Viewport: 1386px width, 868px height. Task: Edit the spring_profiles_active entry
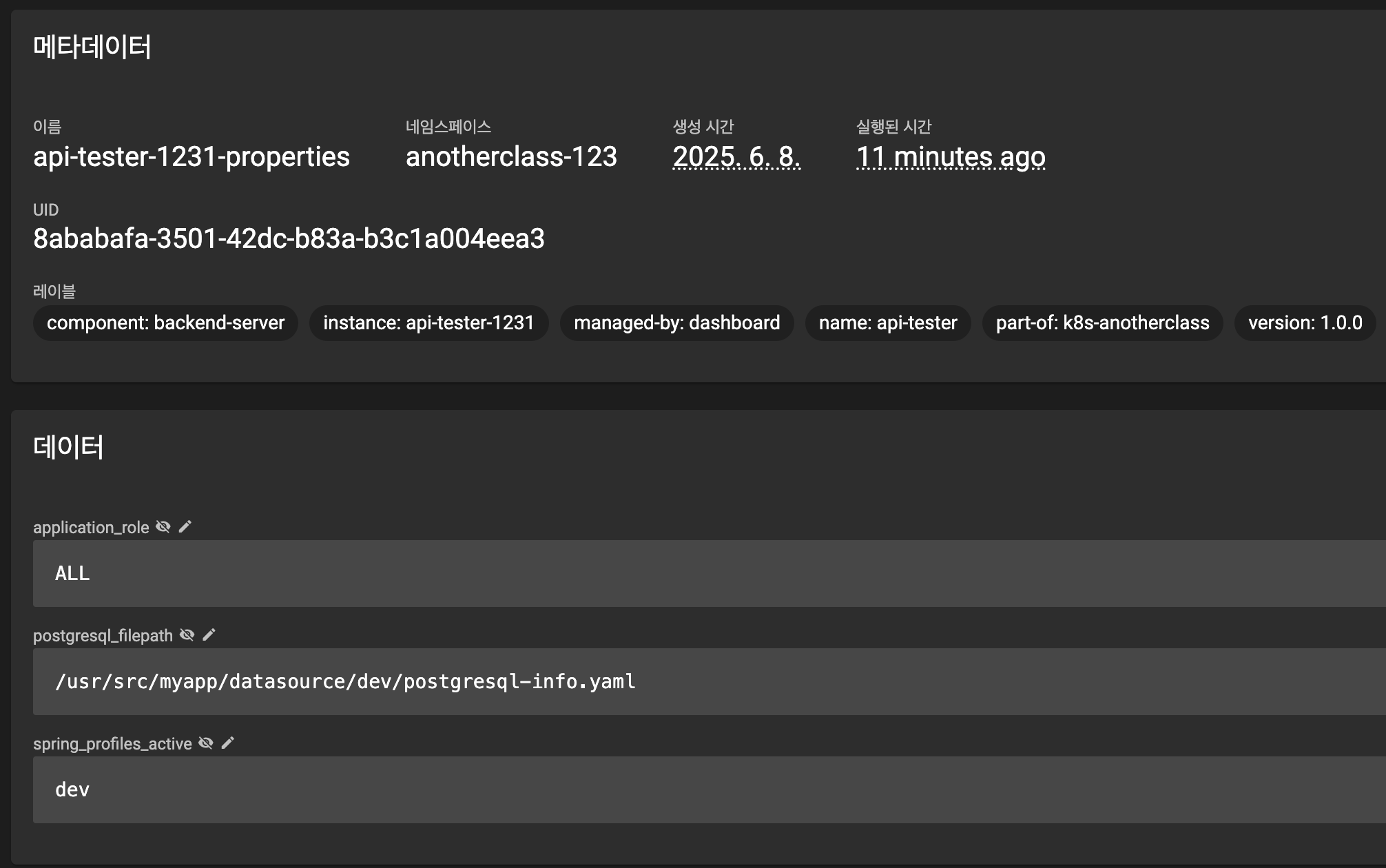[x=227, y=743]
